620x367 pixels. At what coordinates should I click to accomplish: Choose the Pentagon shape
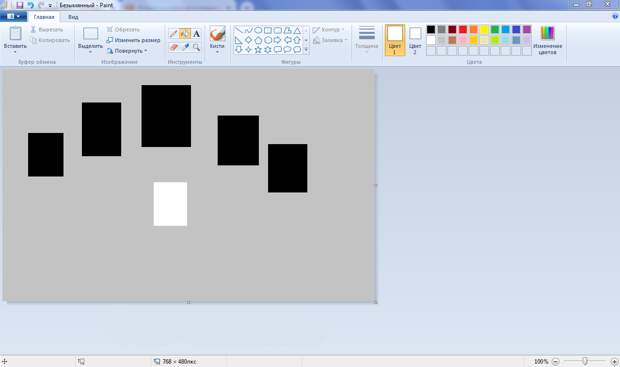pos(258,40)
